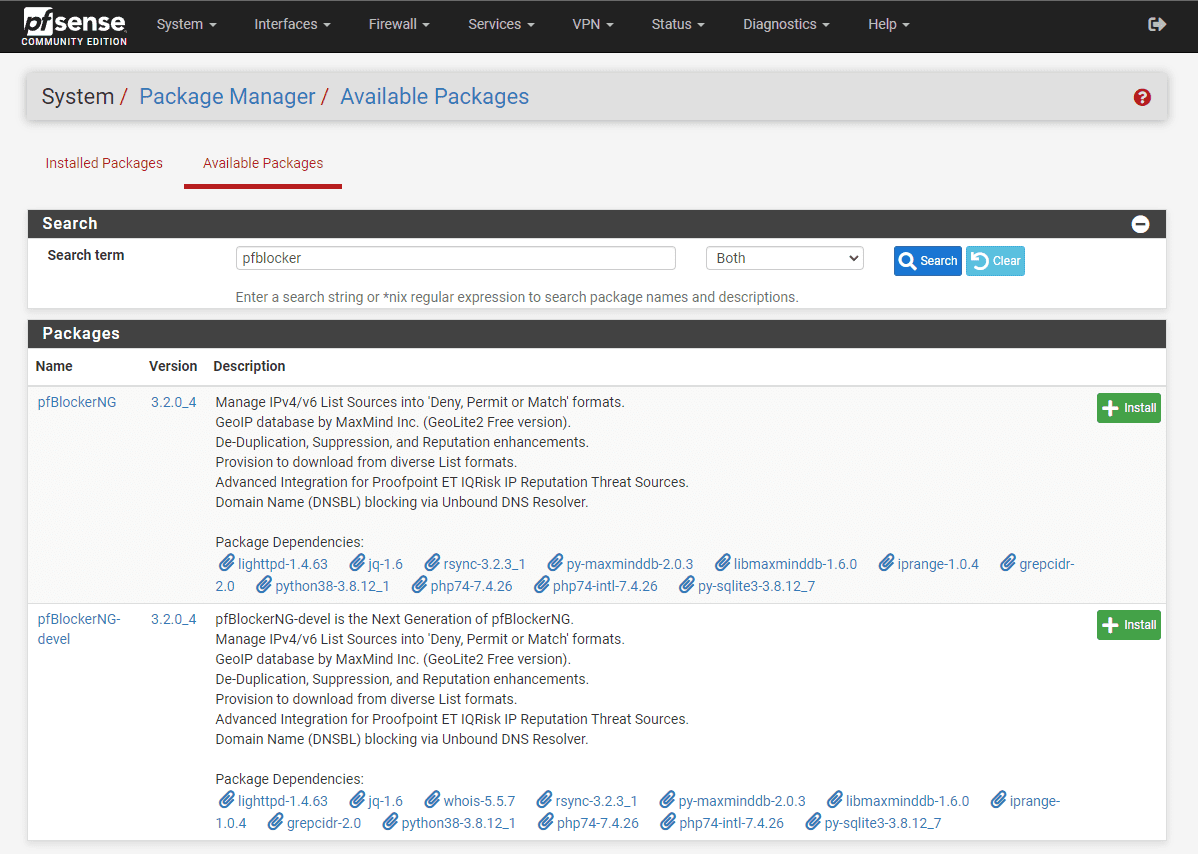The image size is (1198, 854).
Task: Click the Available Packages breadcrumb link
Action: coord(434,96)
